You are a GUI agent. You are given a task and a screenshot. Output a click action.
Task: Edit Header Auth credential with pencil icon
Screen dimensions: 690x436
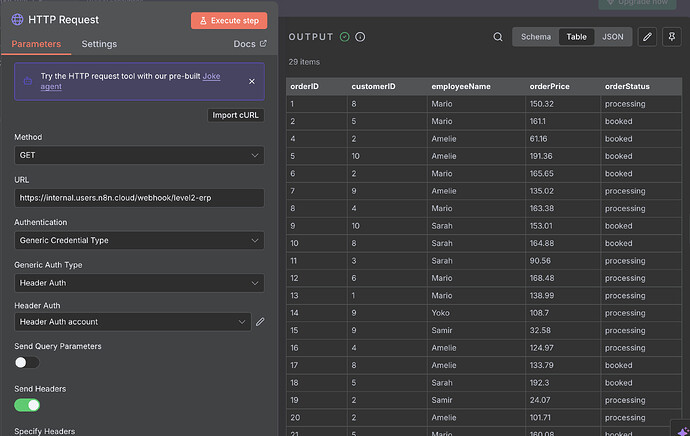[260, 321]
